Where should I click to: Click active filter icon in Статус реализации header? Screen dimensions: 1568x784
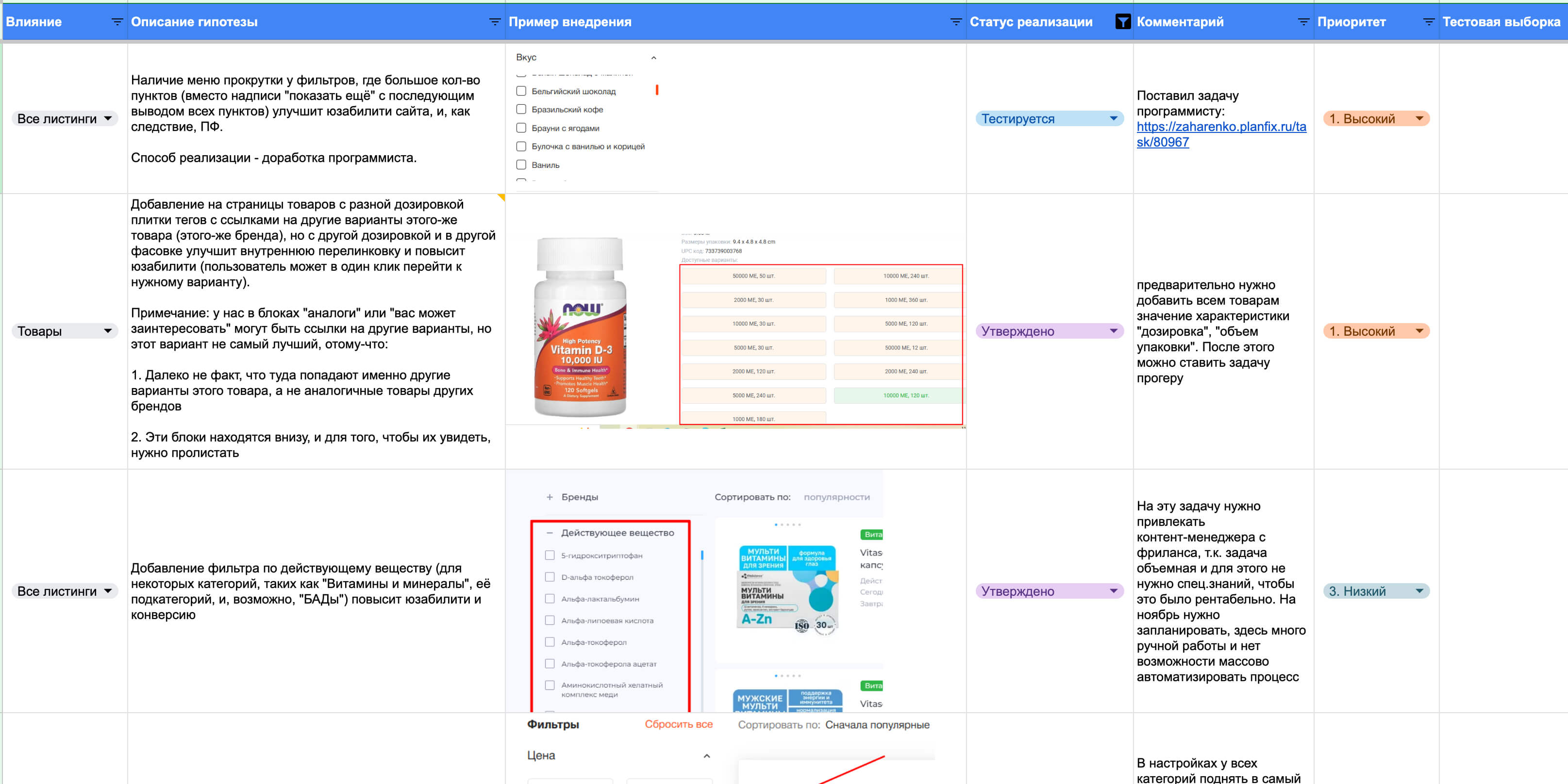[1122, 22]
